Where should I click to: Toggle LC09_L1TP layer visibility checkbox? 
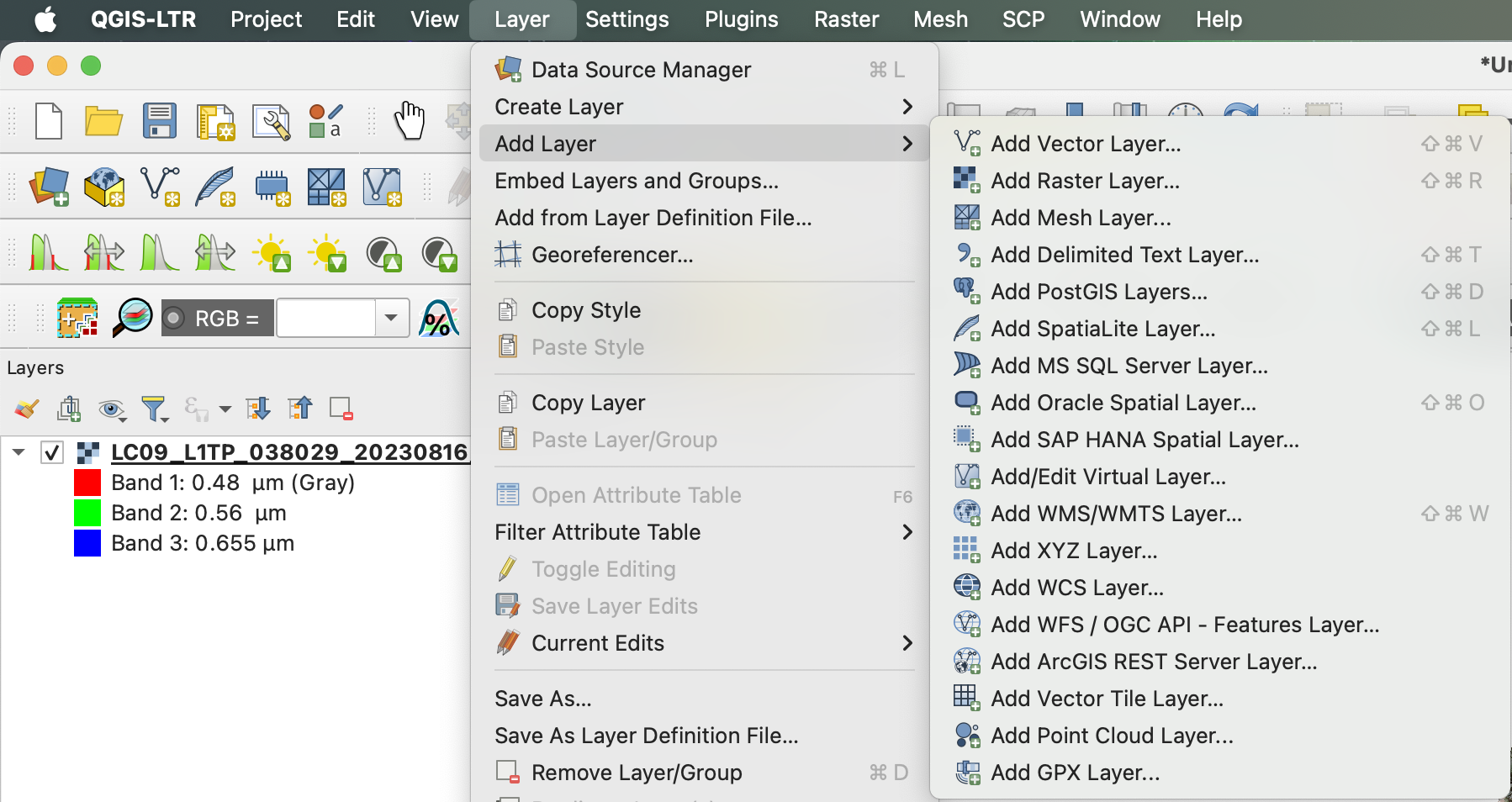[52, 452]
